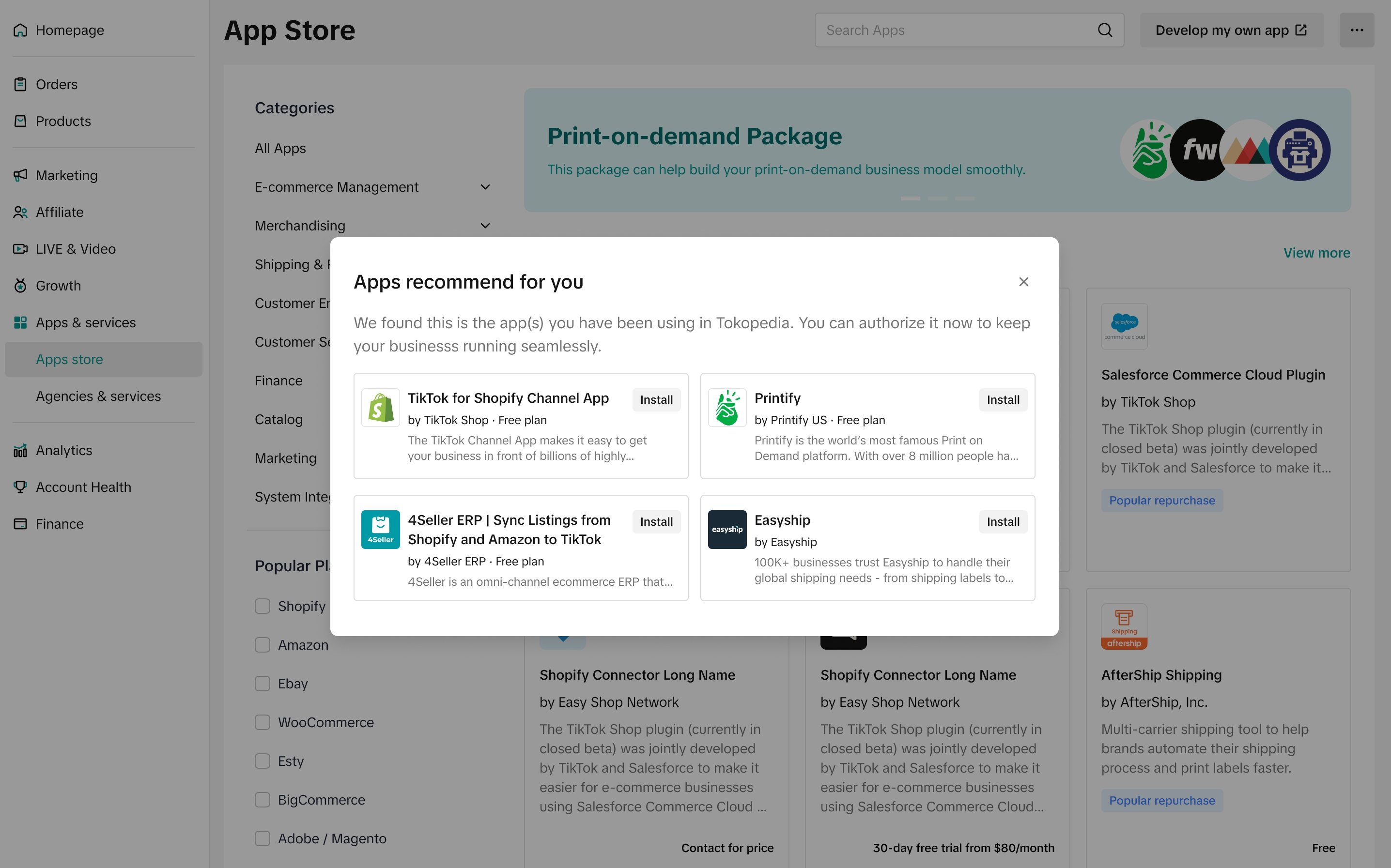Screen dimensions: 1391x868
Task: Tick the BigCommerce checkbox
Action: pos(263,800)
